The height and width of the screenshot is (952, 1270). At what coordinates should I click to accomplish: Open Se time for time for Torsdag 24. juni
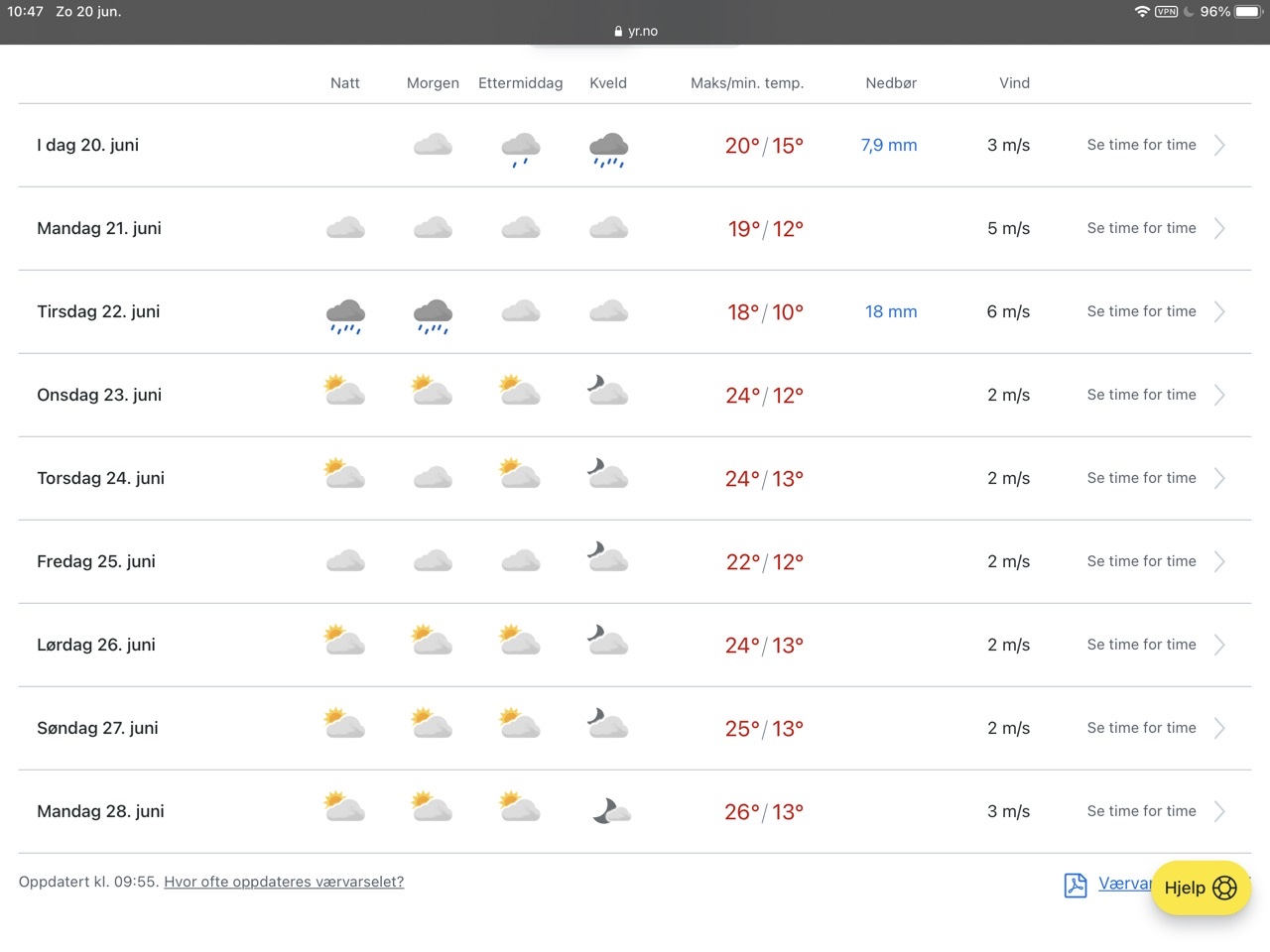tap(1141, 478)
